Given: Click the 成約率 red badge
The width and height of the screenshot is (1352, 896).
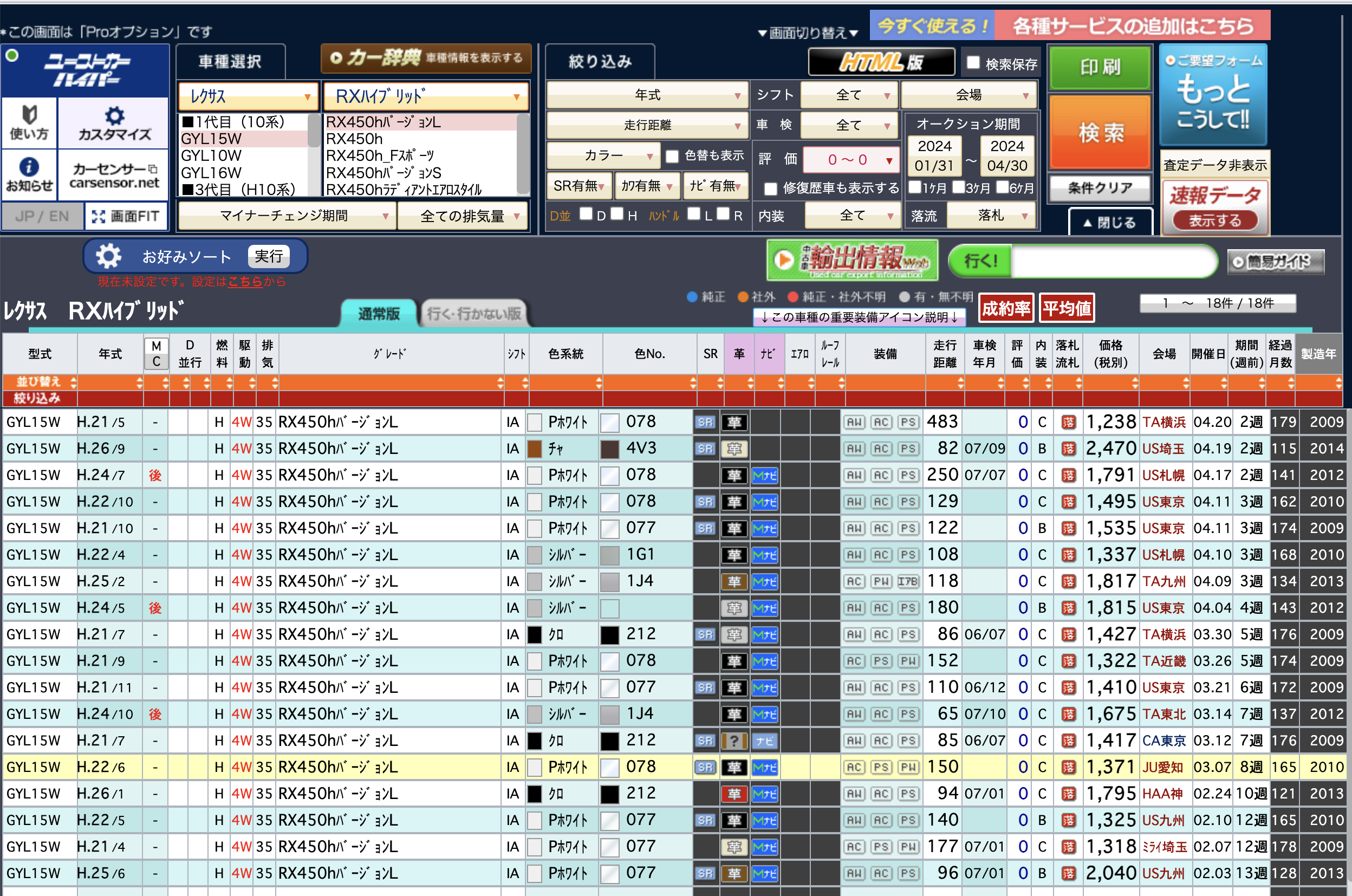Looking at the screenshot, I should 1006,309.
